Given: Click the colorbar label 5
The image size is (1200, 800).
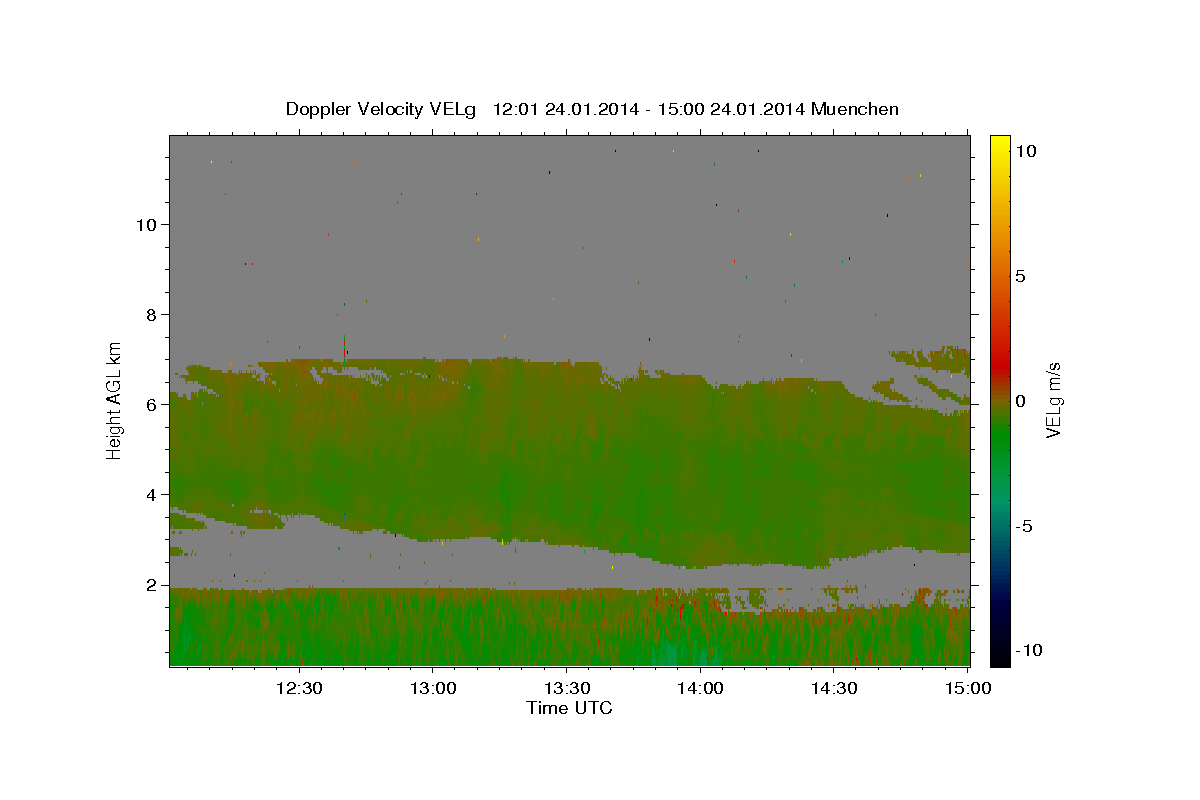Looking at the screenshot, I should pos(1021,276).
